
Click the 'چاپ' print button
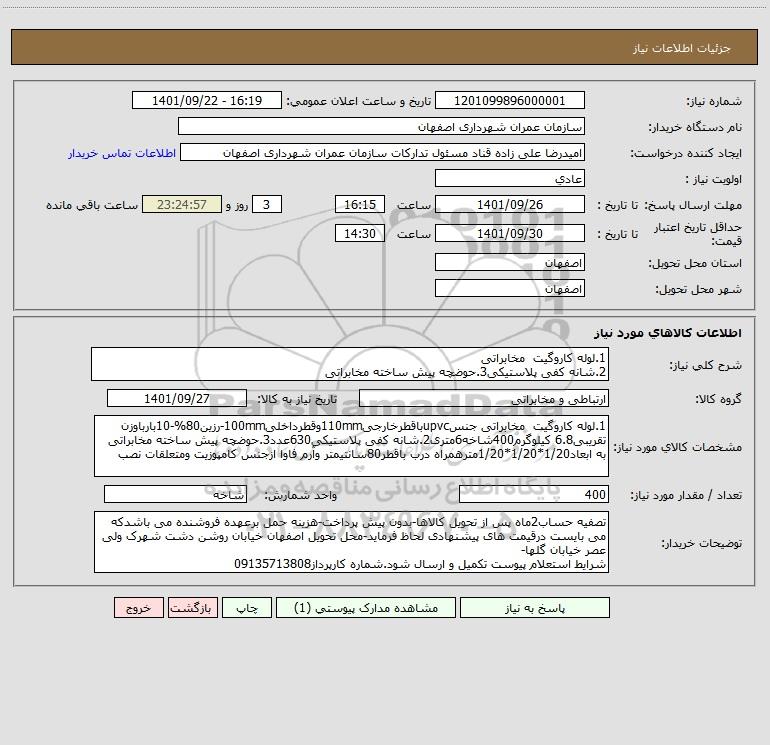(x=247, y=607)
